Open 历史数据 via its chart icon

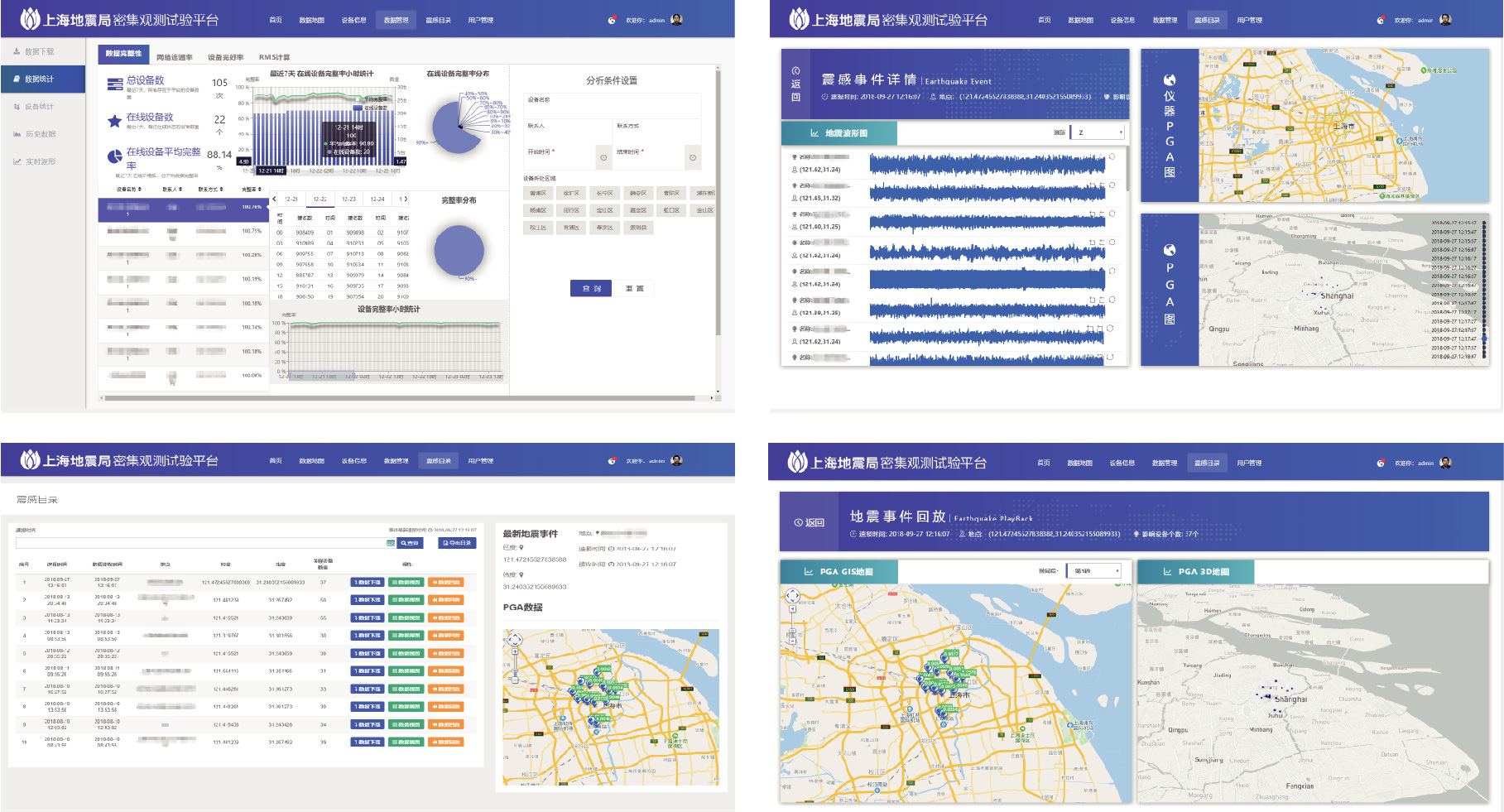coord(17,134)
